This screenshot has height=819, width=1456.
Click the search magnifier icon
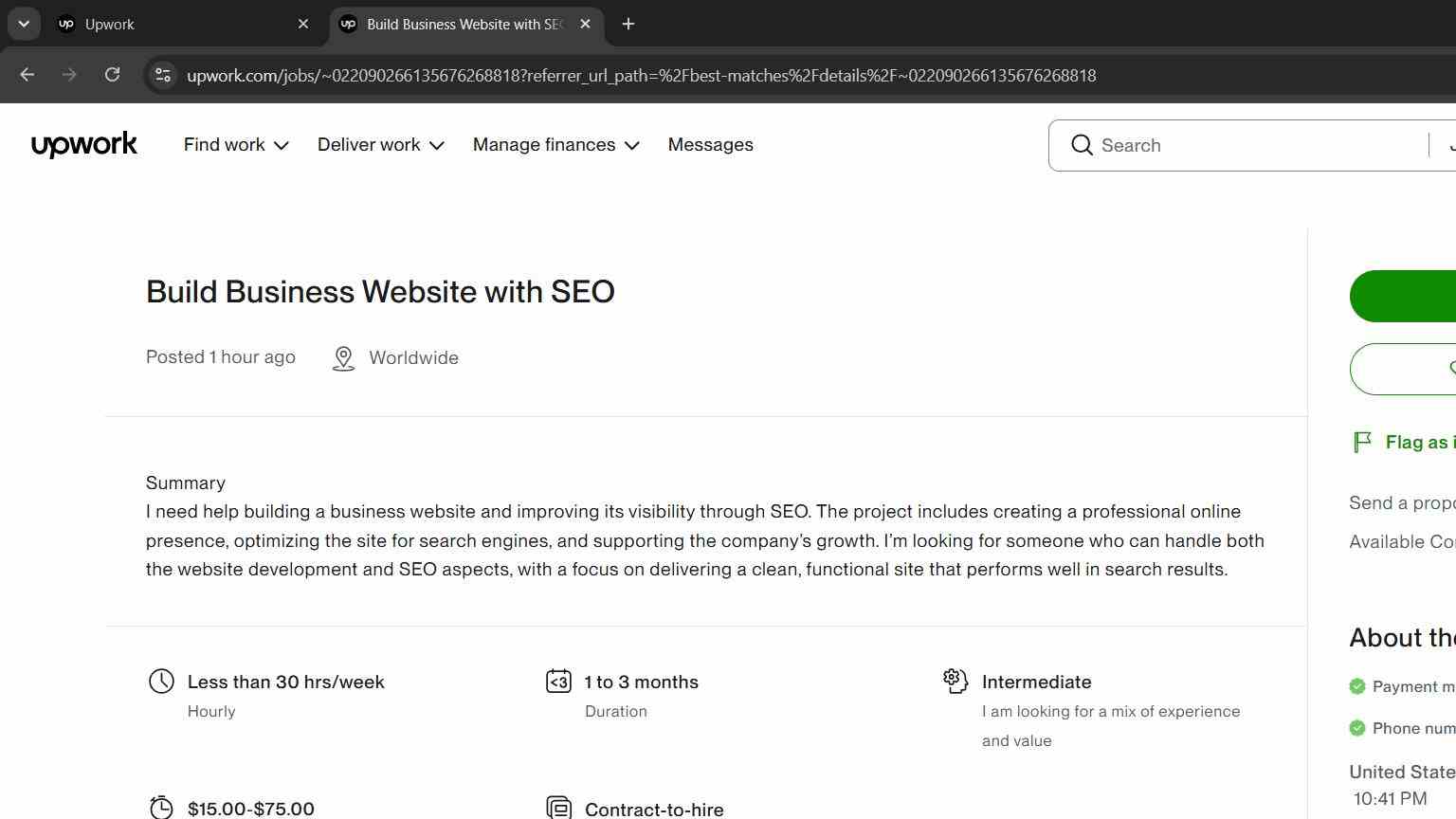coord(1082,145)
